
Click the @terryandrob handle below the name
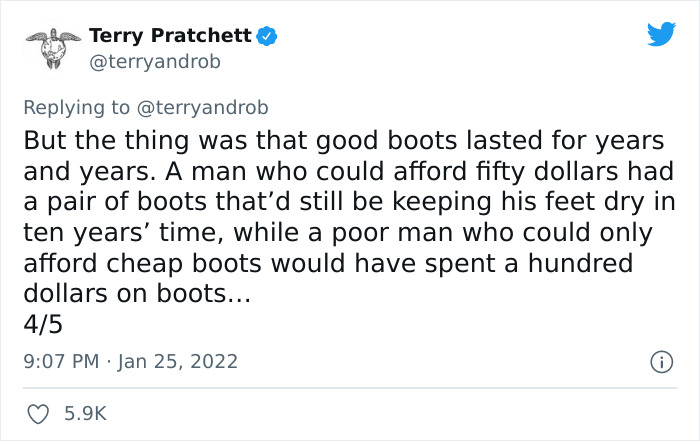[155, 62]
